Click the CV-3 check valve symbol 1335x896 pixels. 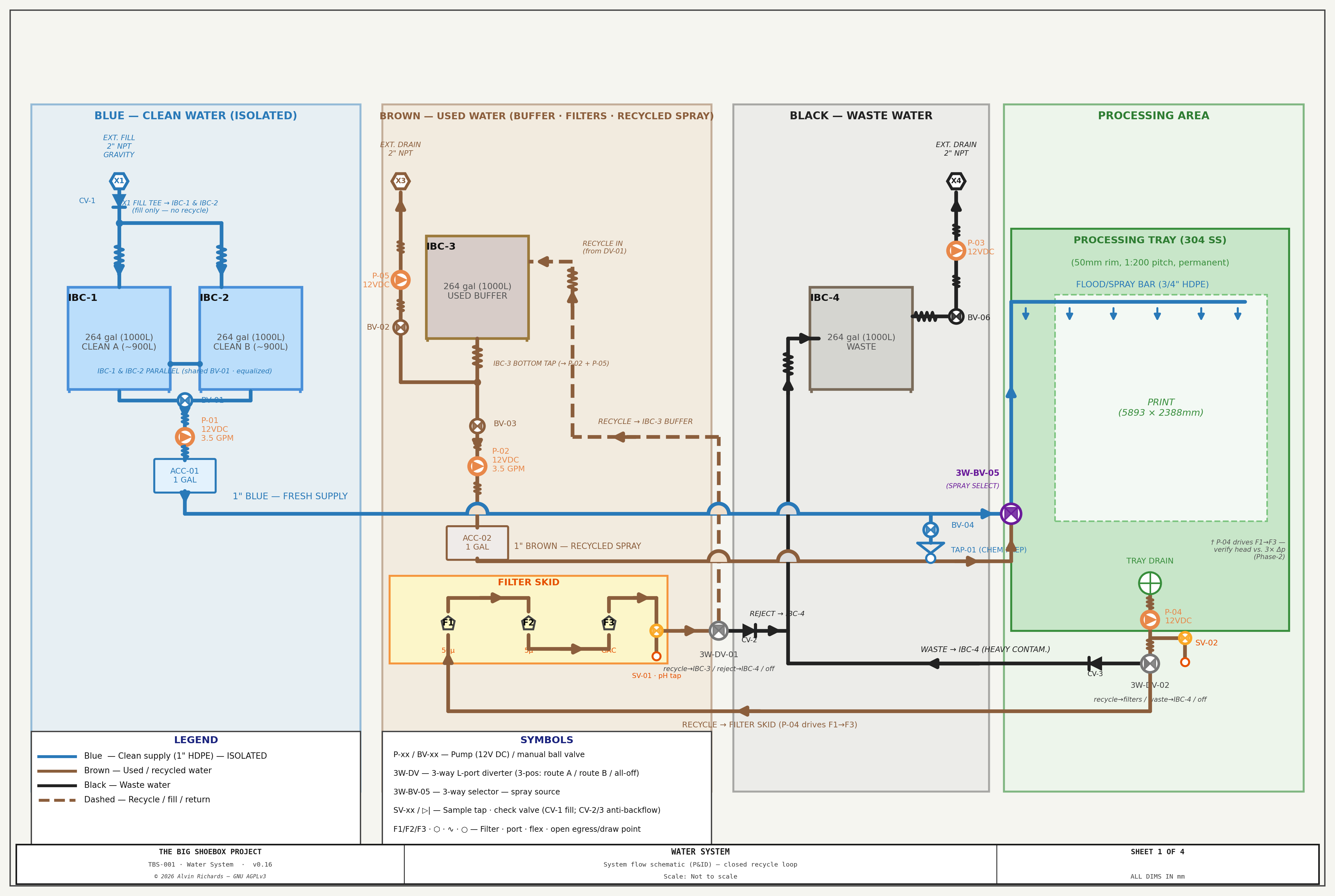tap(1095, 663)
